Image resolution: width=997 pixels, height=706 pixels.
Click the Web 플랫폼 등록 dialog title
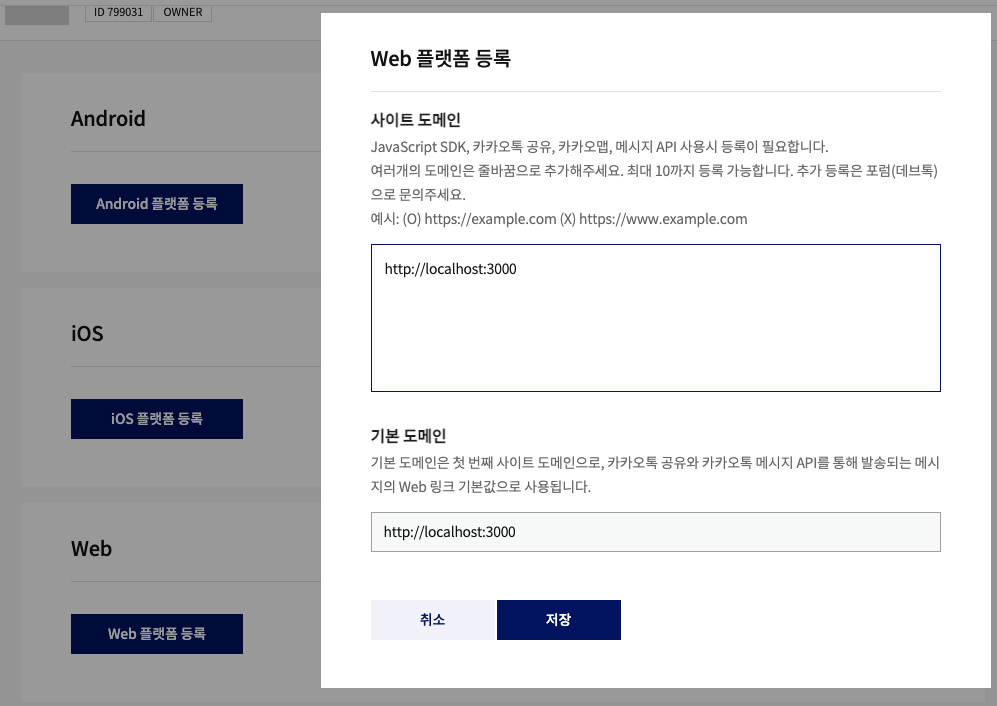pos(440,59)
